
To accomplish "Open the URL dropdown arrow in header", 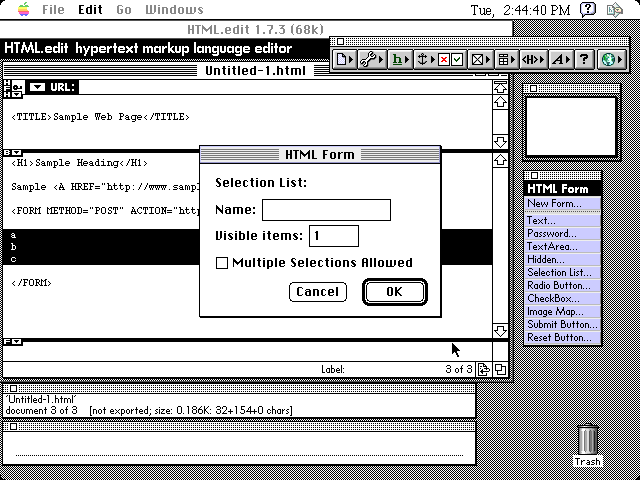I will [x=37, y=87].
